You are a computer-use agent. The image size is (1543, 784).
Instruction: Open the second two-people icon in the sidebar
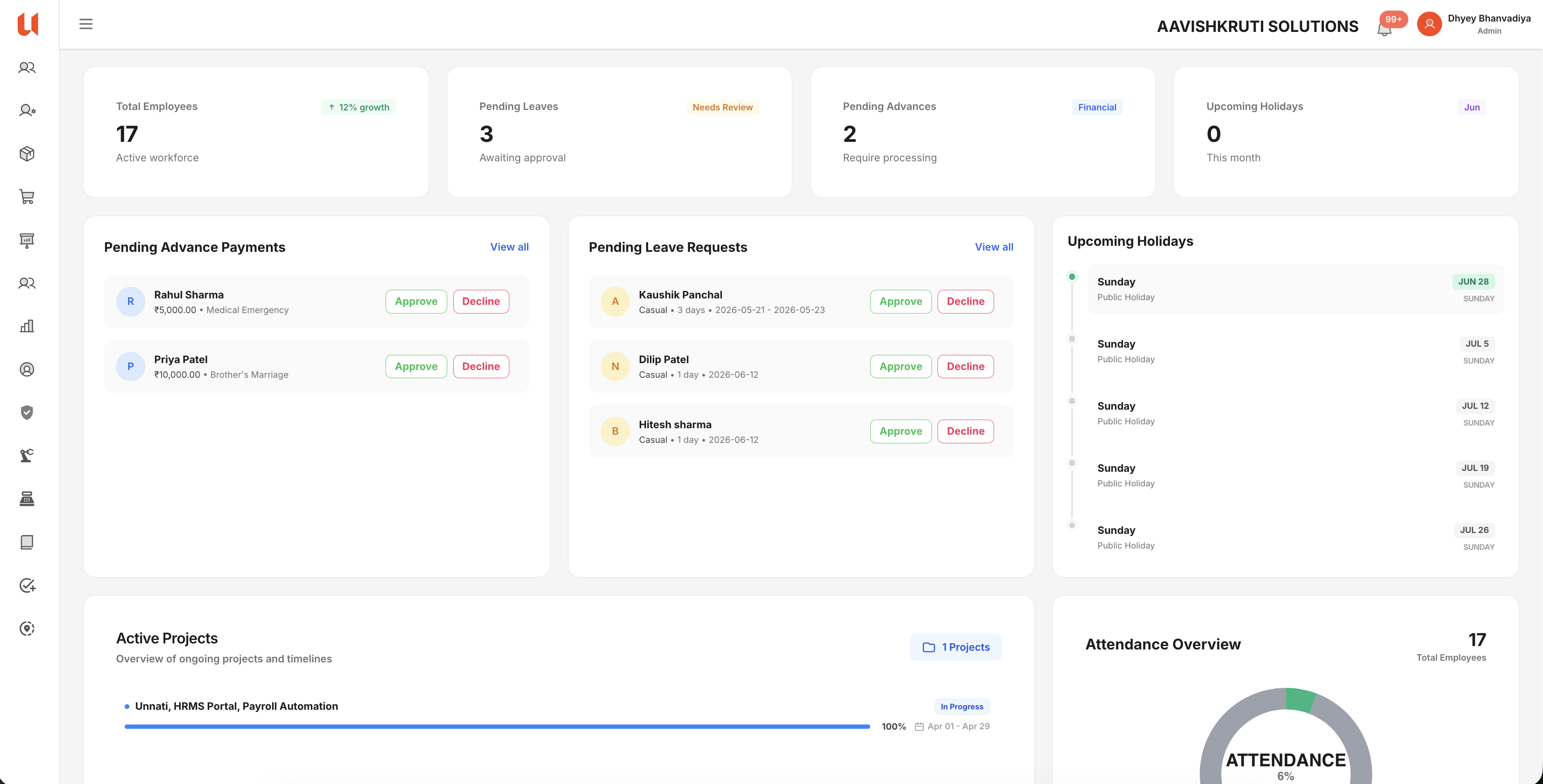27,283
